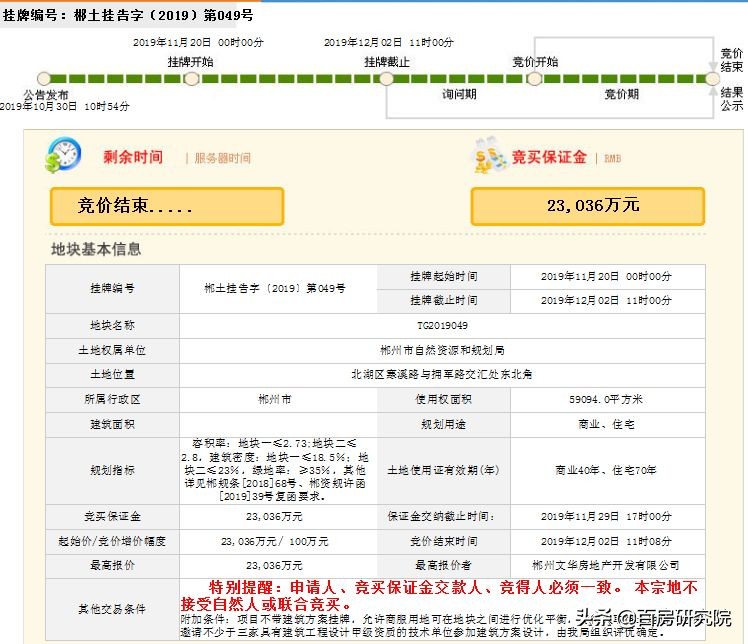Click the 其他交易条件 row label
748x644 pixels.
(113, 609)
